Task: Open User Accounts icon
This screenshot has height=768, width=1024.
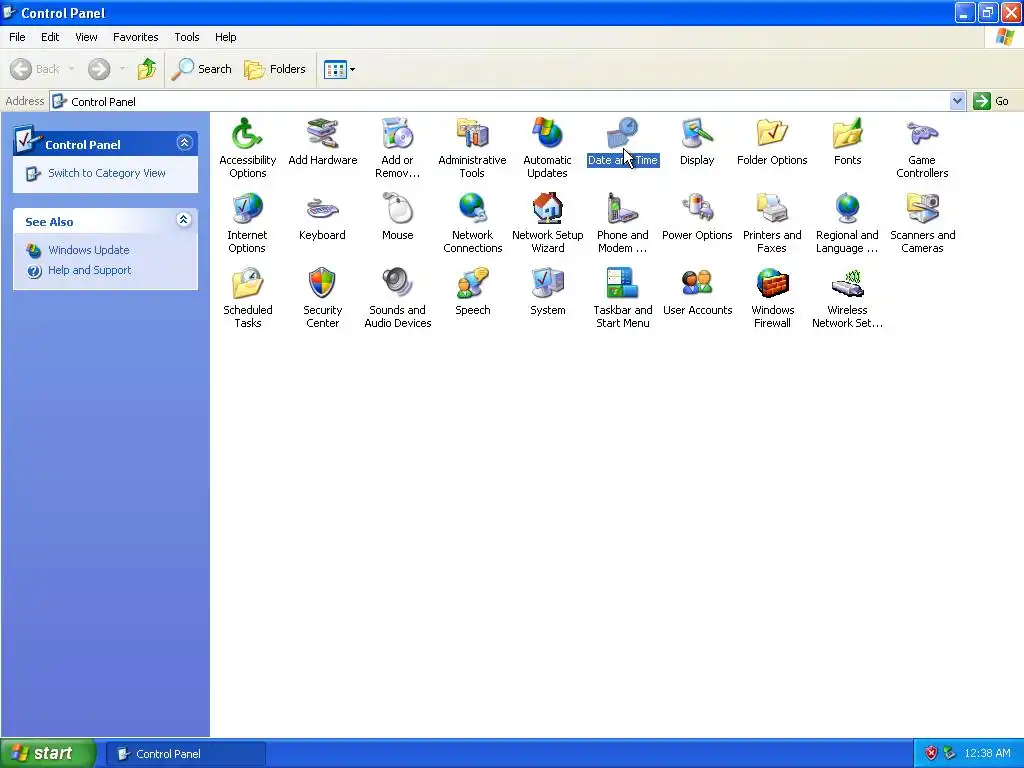Action: click(697, 284)
